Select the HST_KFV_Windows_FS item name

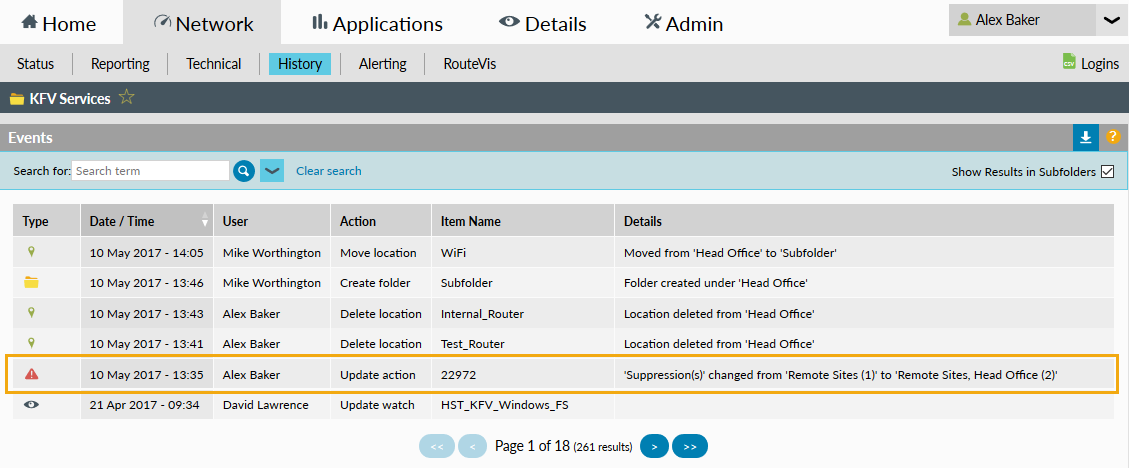[505, 405]
